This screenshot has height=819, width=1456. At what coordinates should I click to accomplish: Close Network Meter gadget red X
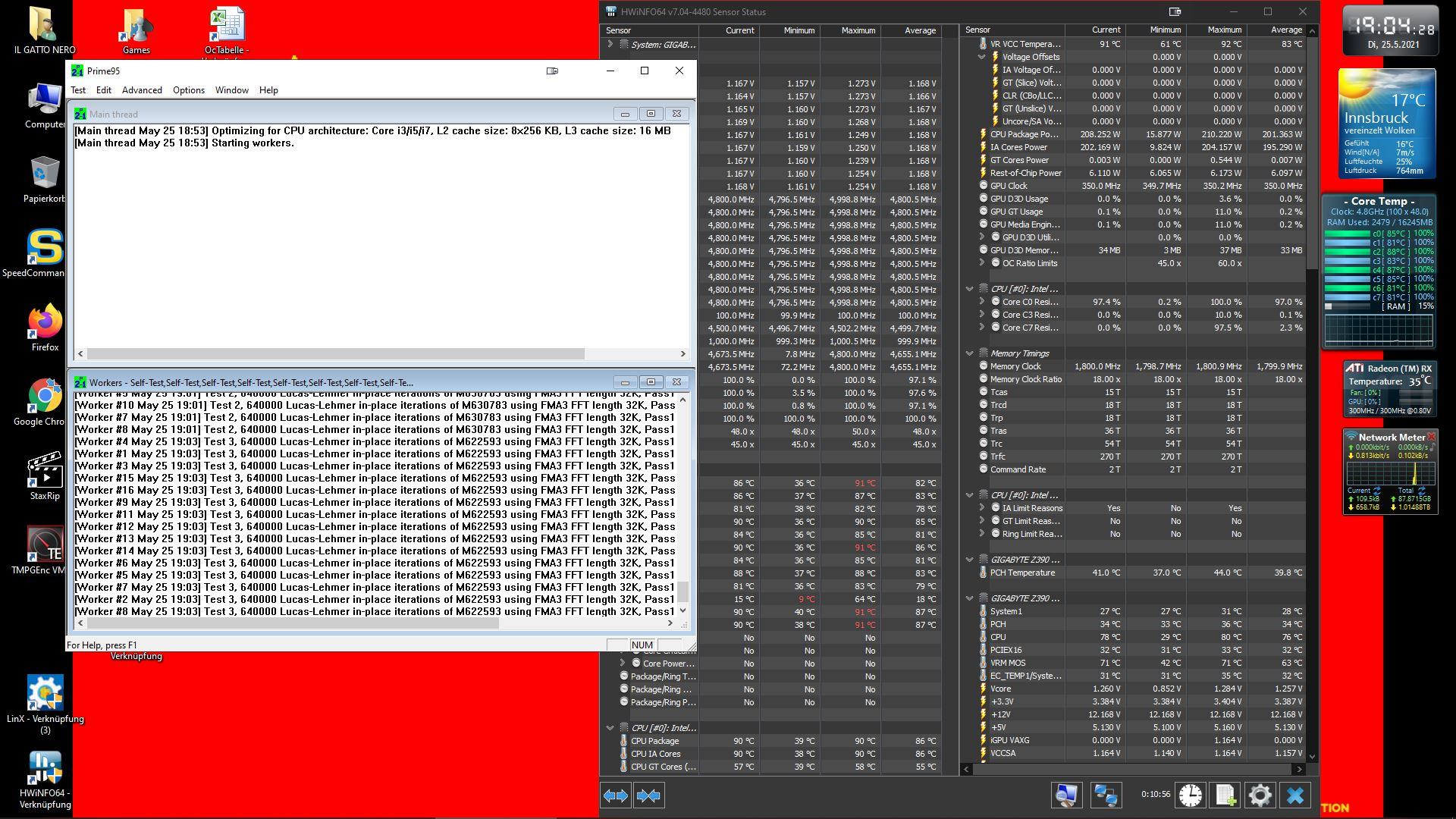[x=1431, y=437]
